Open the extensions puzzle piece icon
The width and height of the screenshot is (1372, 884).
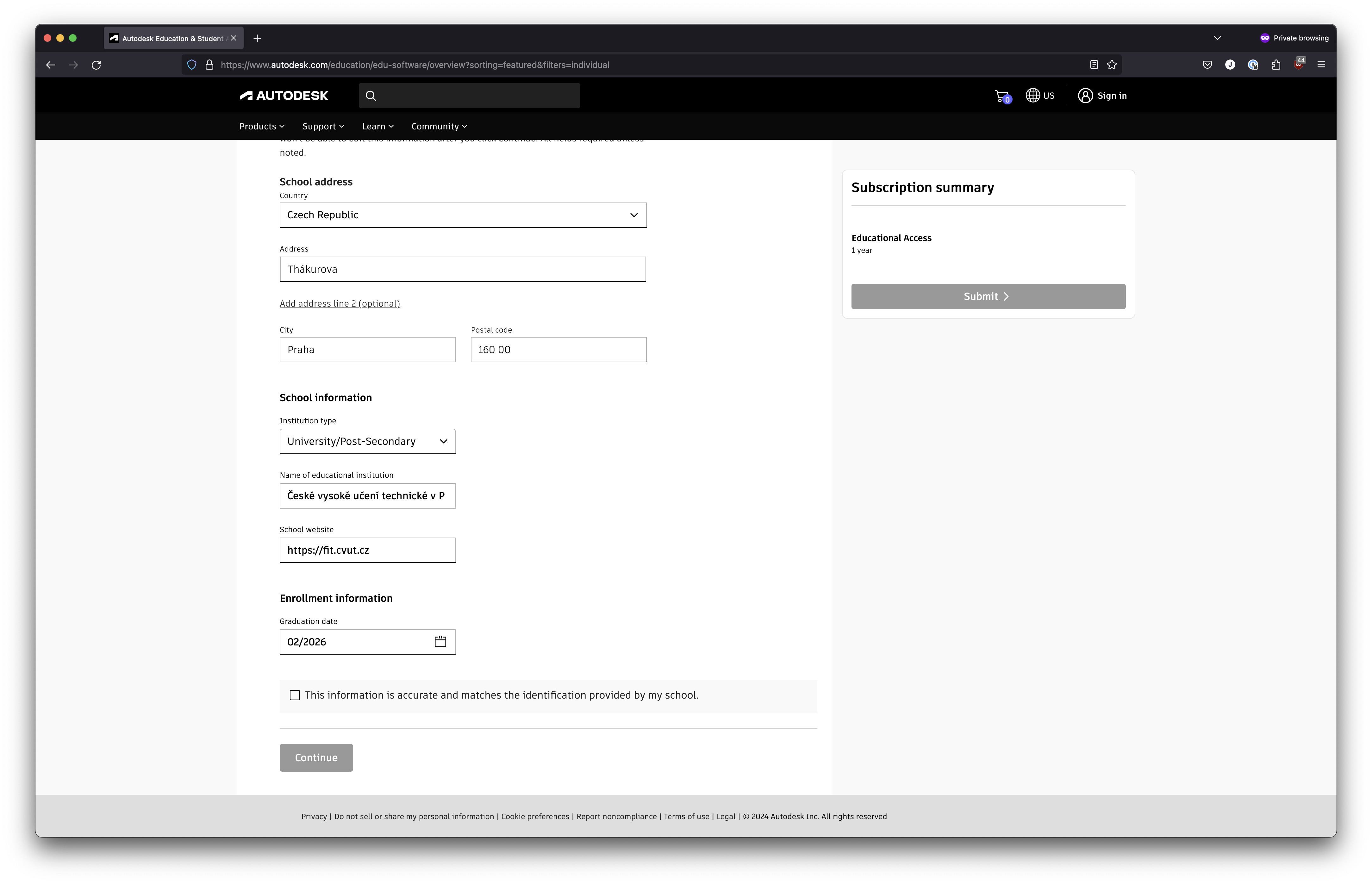(1275, 65)
